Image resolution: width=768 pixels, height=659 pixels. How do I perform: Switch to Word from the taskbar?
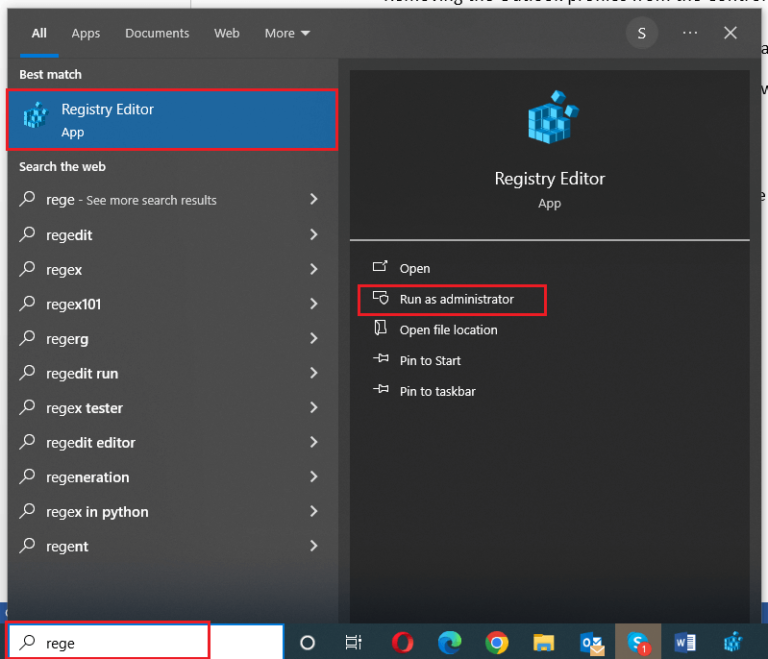click(685, 642)
